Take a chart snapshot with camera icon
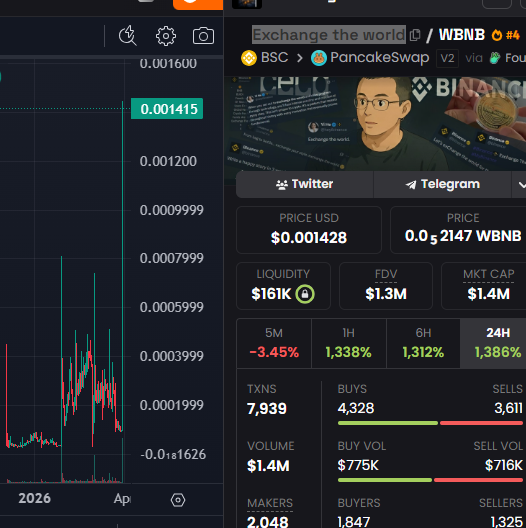Image resolution: width=526 pixels, height=528 pixels. [203, 36]
